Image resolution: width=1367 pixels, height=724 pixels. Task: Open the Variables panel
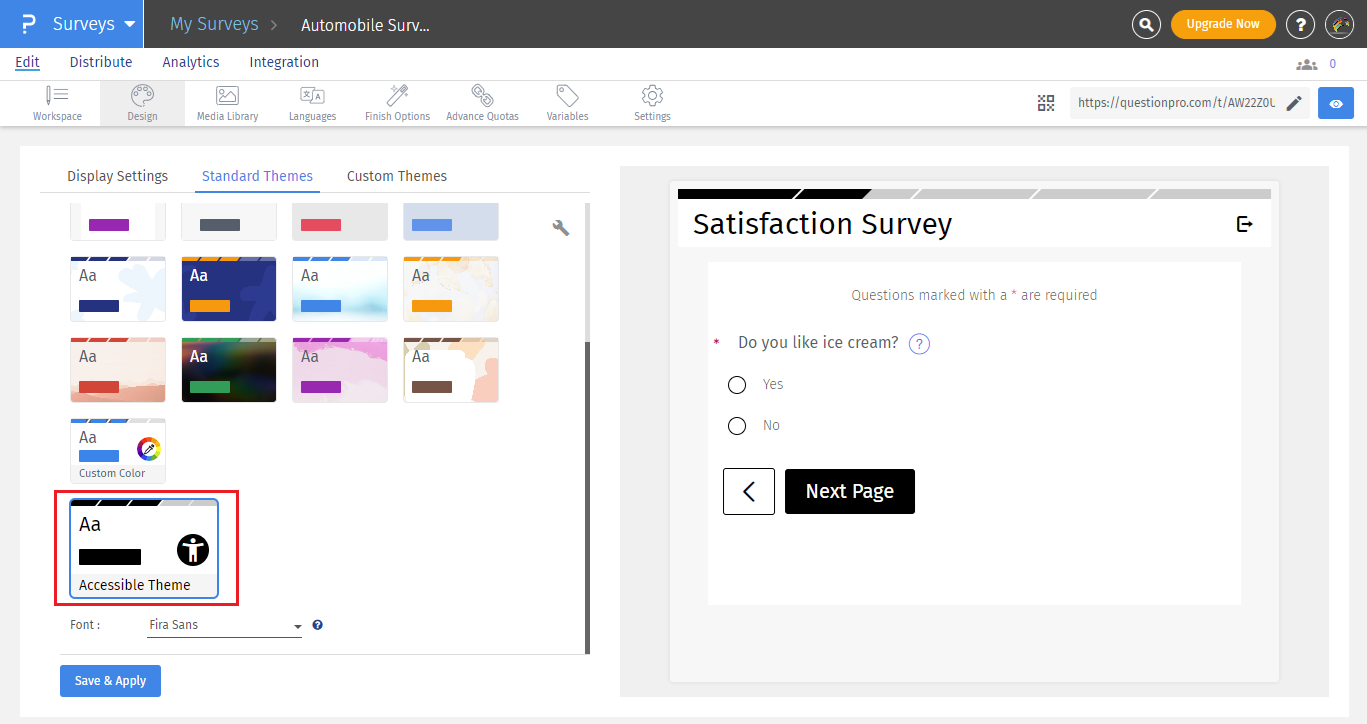click(x=566, y=102)
